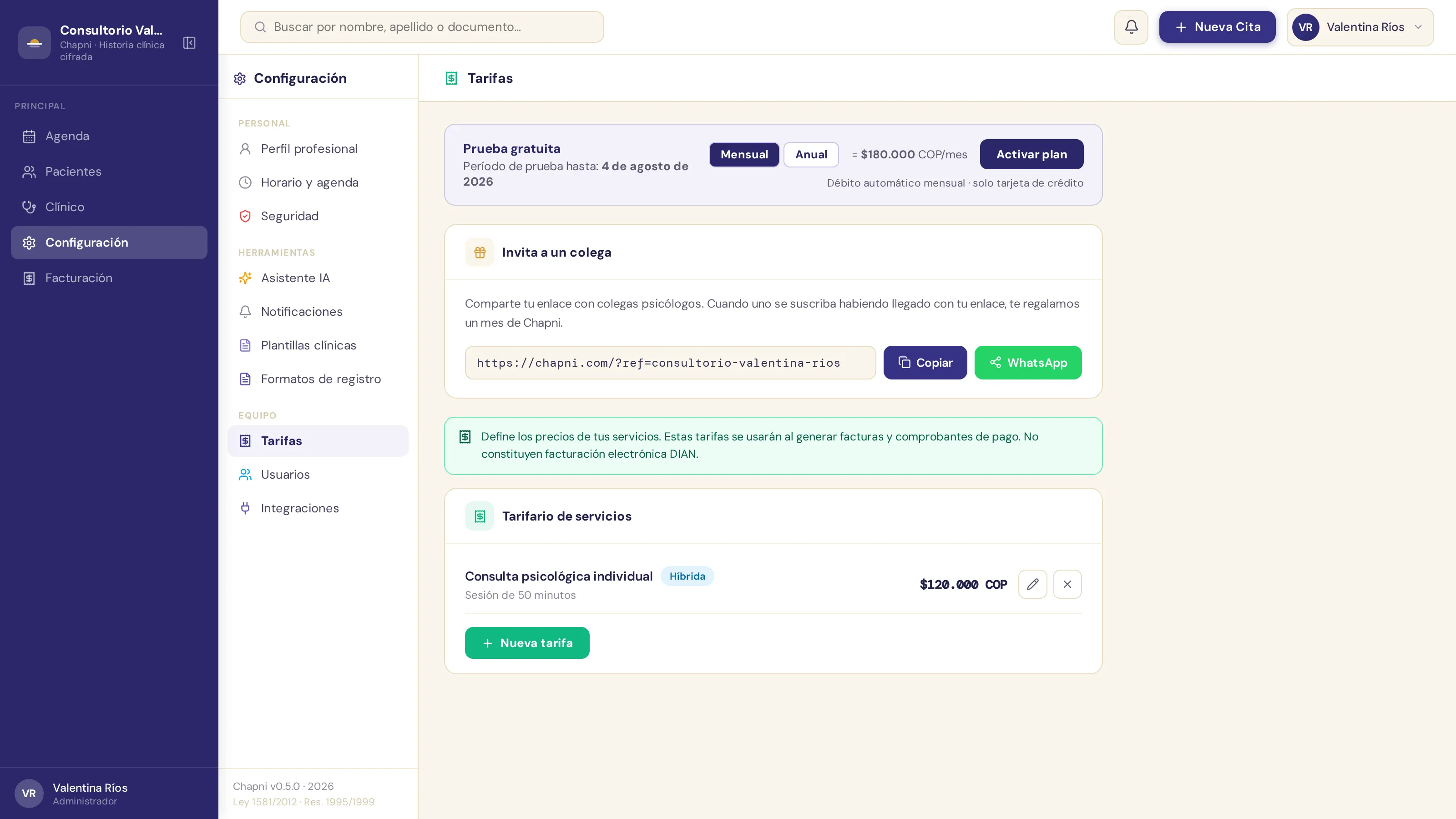Click the $120.000 COP price
1456x819 pixels.
(963, 584)
